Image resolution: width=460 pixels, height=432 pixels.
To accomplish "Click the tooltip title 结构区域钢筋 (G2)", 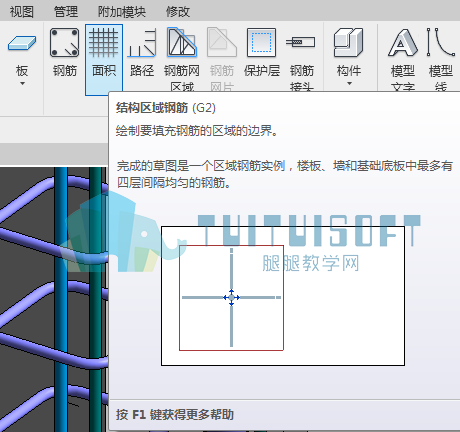I will coord(166,108).
